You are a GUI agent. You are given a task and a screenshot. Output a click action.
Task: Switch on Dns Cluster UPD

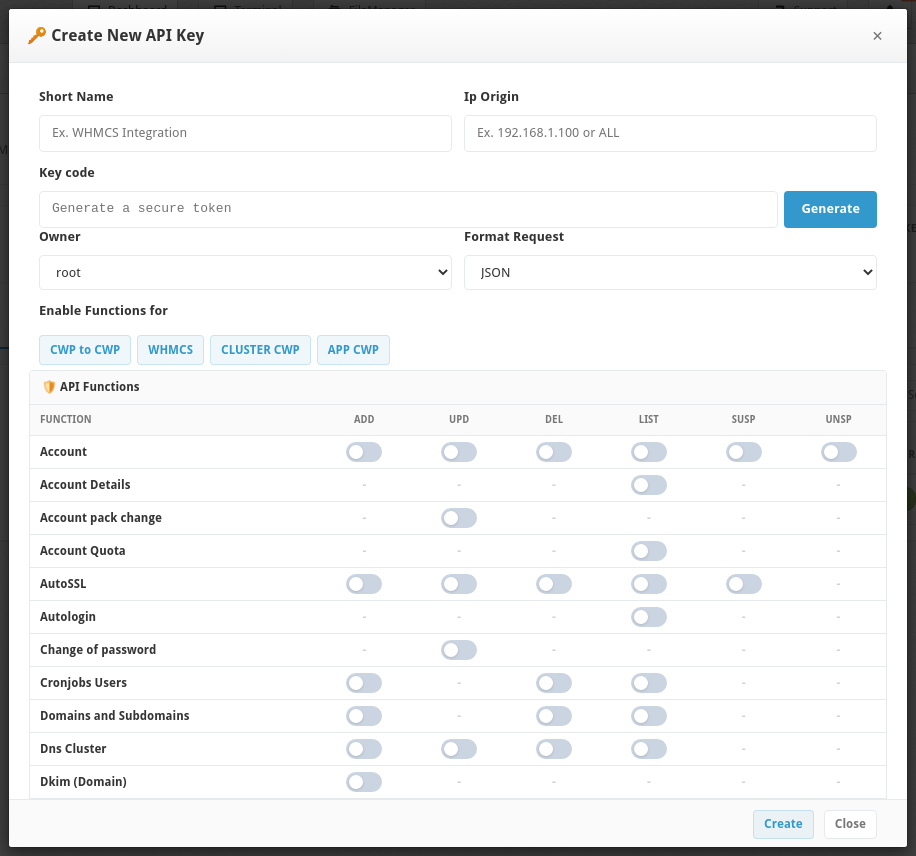point(459,749)
